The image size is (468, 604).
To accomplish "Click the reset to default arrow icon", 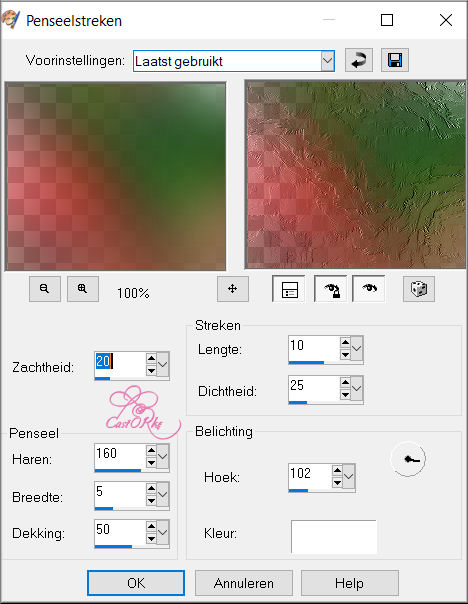I will pyautogui.click(x=359, y=60).
